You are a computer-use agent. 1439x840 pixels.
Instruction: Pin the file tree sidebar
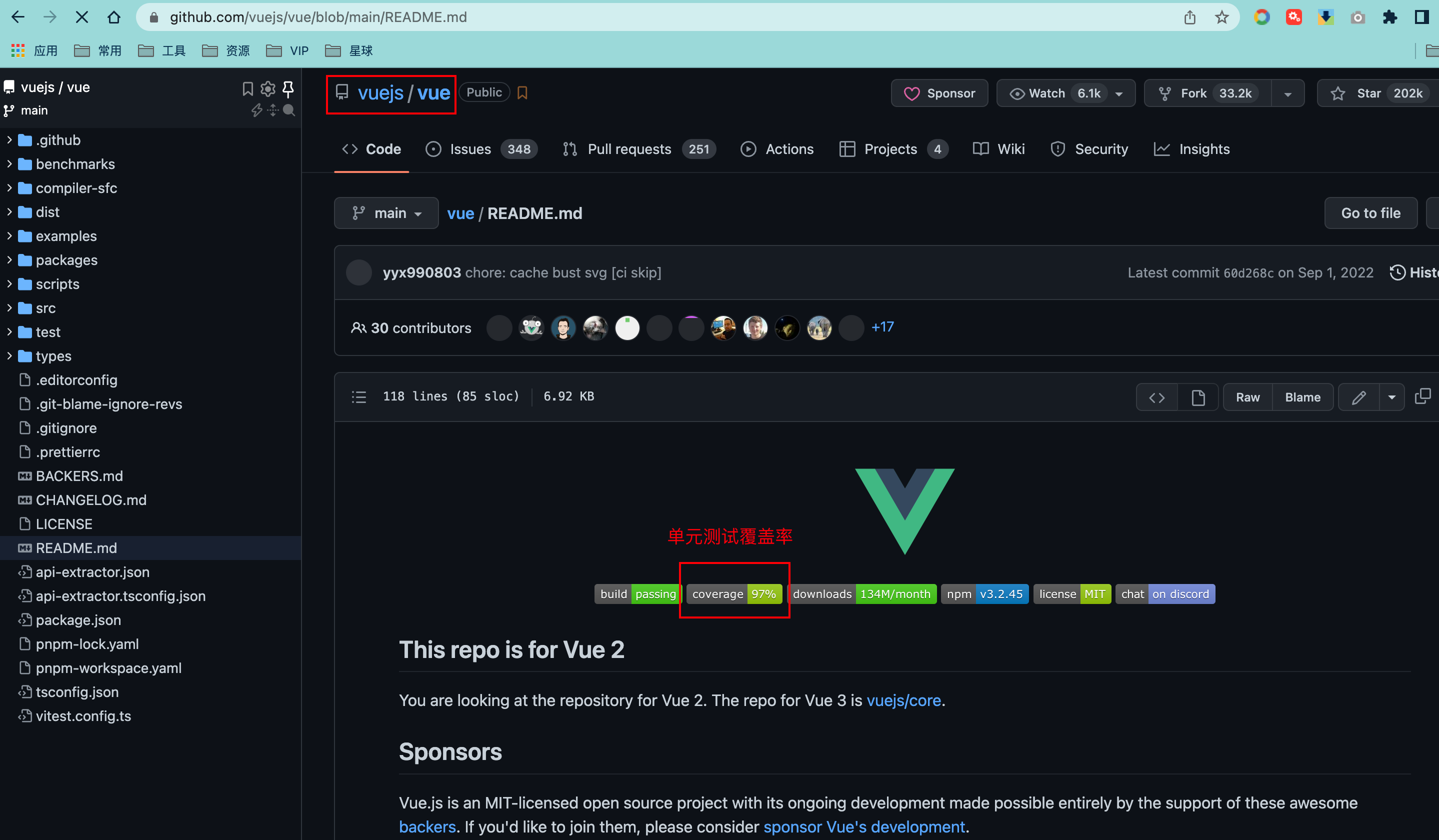[x=288, y=88]
